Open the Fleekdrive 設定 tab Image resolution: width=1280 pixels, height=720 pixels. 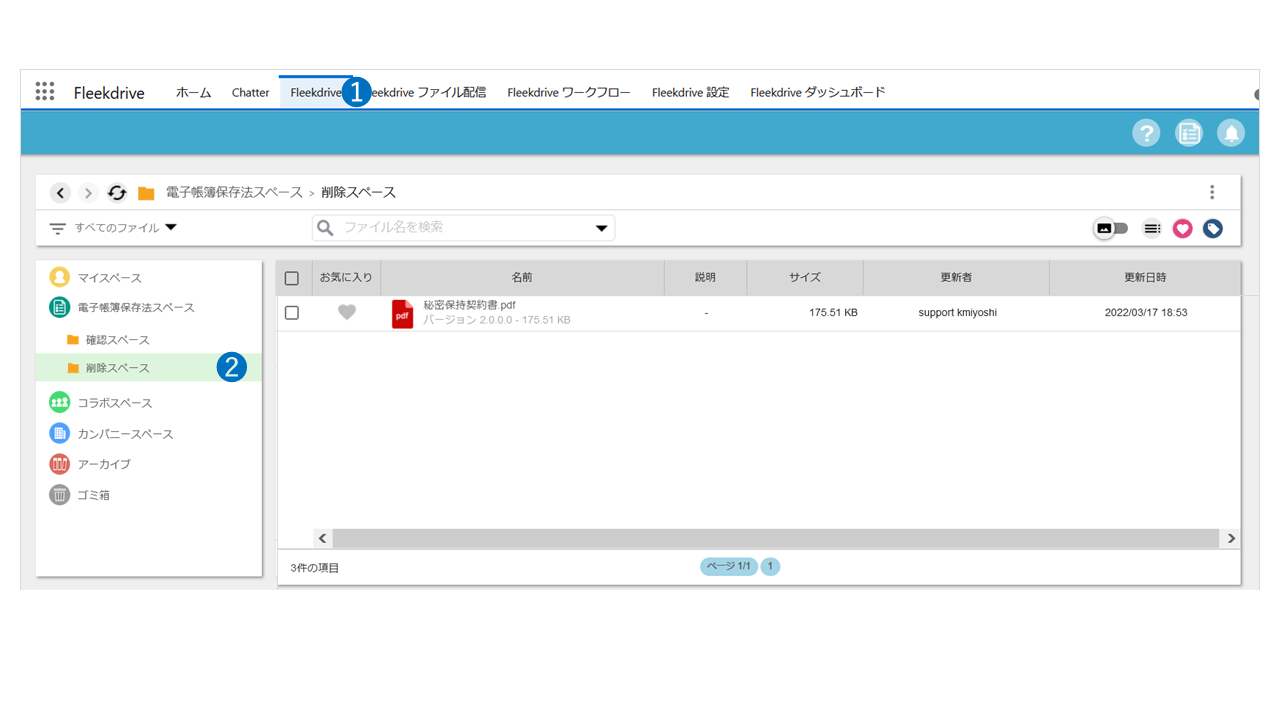tap(691, 92)
